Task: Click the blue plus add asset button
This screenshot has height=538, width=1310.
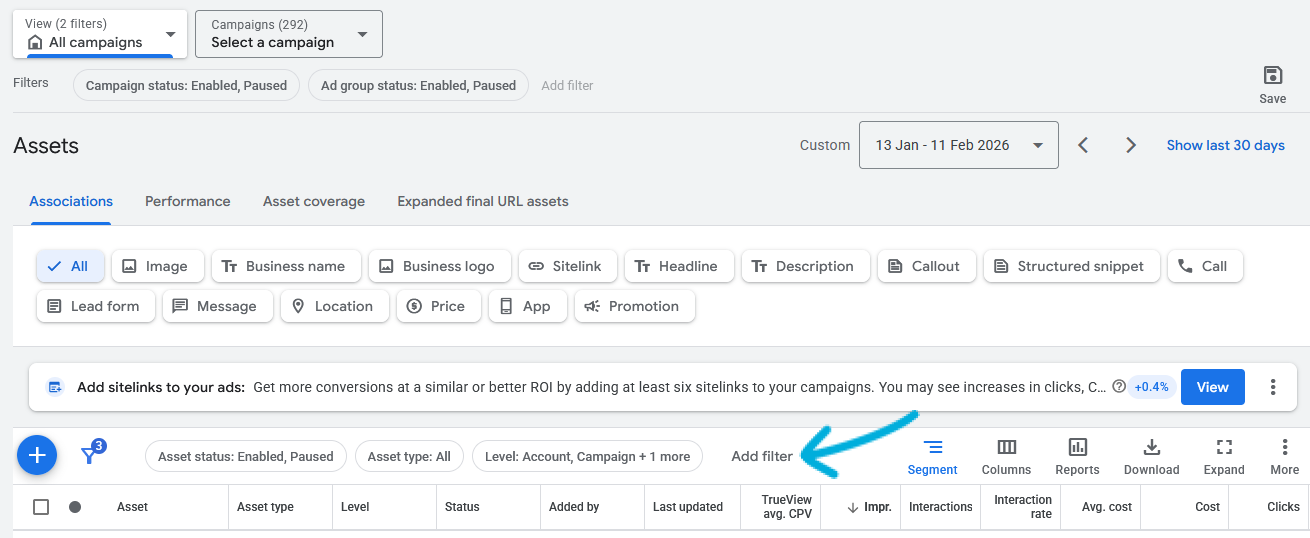Action: coord(37,456)
